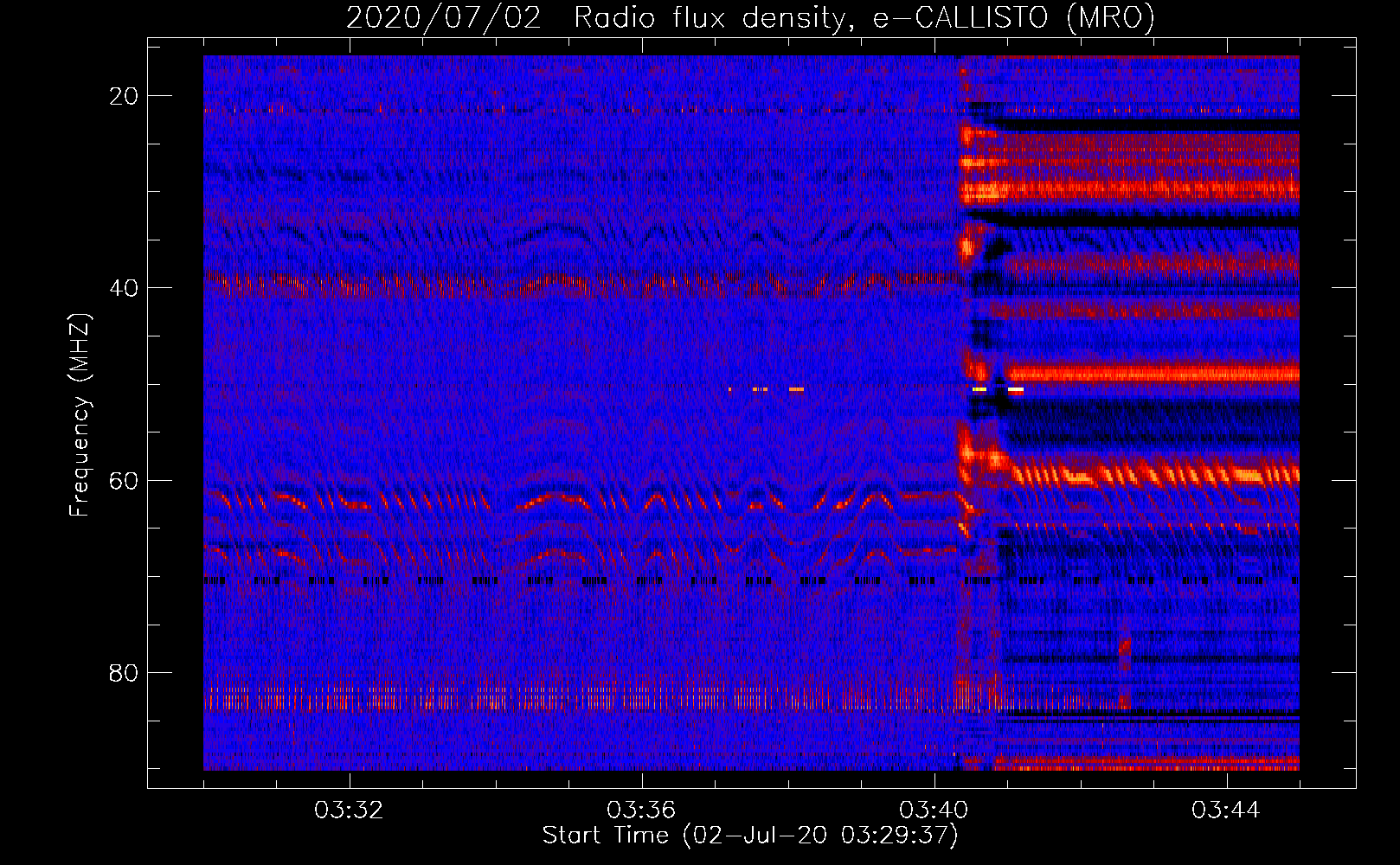Screen dimensions: 1400x865
Task: Click the 60 MHz frequency tick label
Action: [124, 480]
